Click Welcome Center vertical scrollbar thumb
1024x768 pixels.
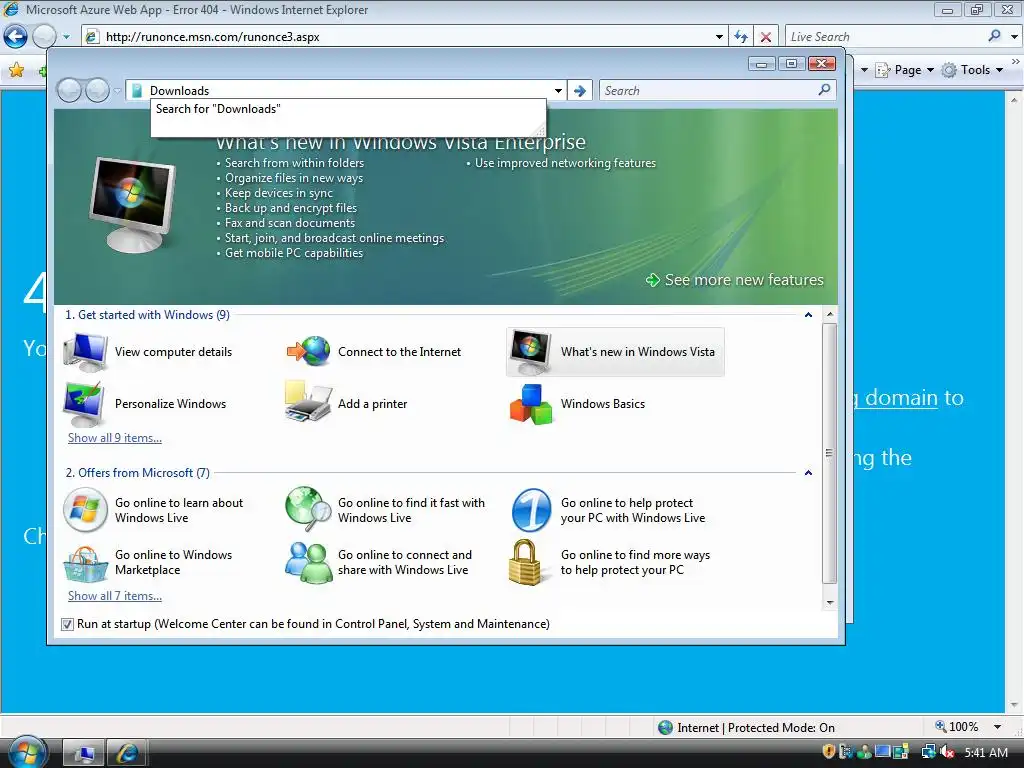[829, 453]
